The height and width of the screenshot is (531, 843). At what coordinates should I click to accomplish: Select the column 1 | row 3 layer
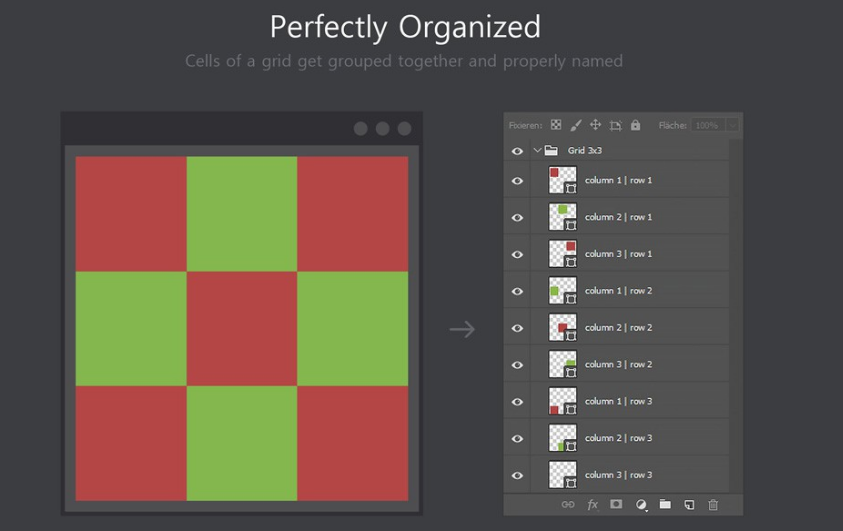[618, 401]
